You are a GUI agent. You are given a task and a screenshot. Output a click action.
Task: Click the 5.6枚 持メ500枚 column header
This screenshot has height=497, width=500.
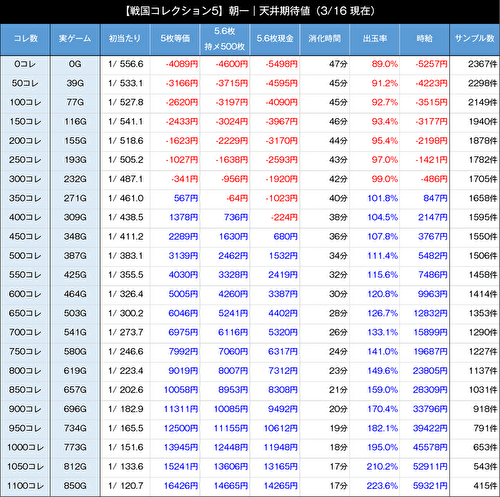[225, 39]
